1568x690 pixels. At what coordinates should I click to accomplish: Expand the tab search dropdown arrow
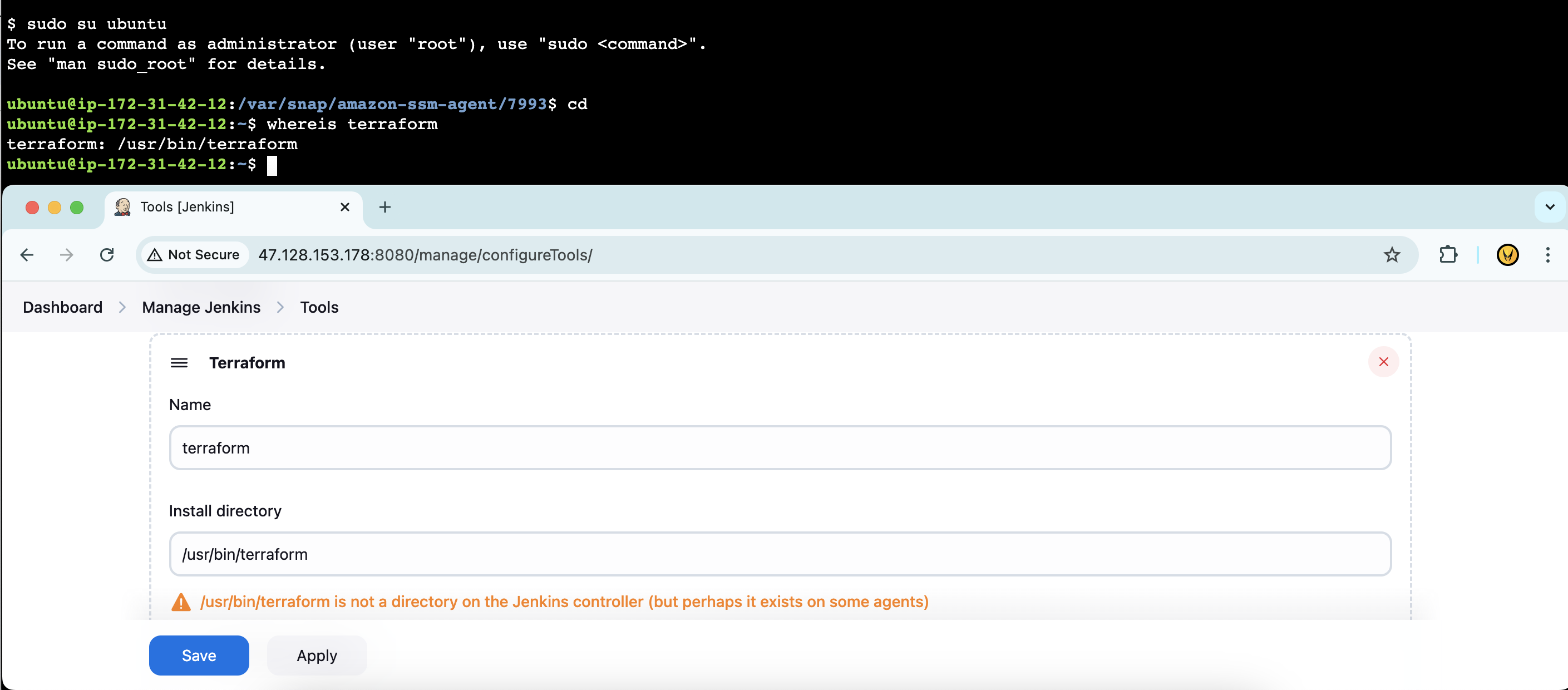pos(1549,208)
